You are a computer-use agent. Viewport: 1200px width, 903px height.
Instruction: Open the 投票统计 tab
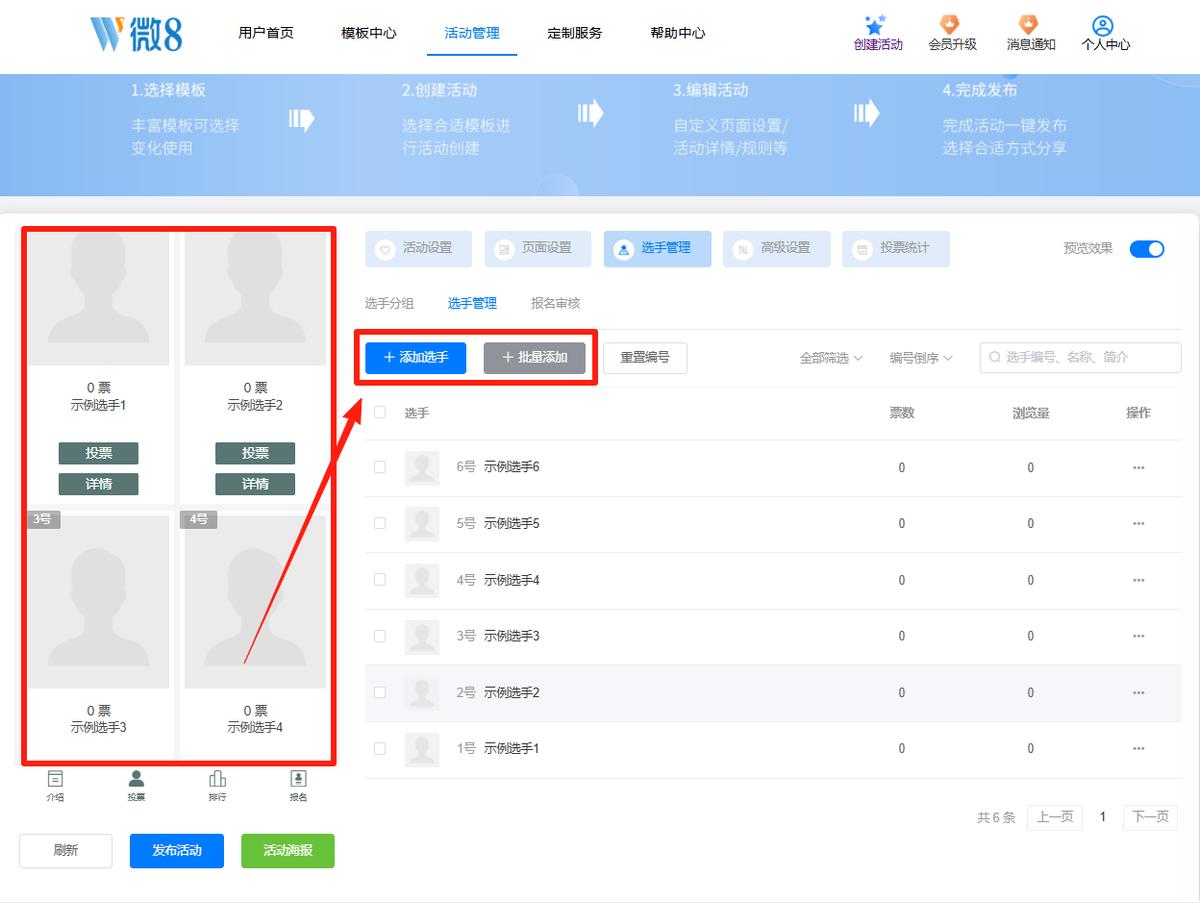pyautogui.click(x=895, y=249)
